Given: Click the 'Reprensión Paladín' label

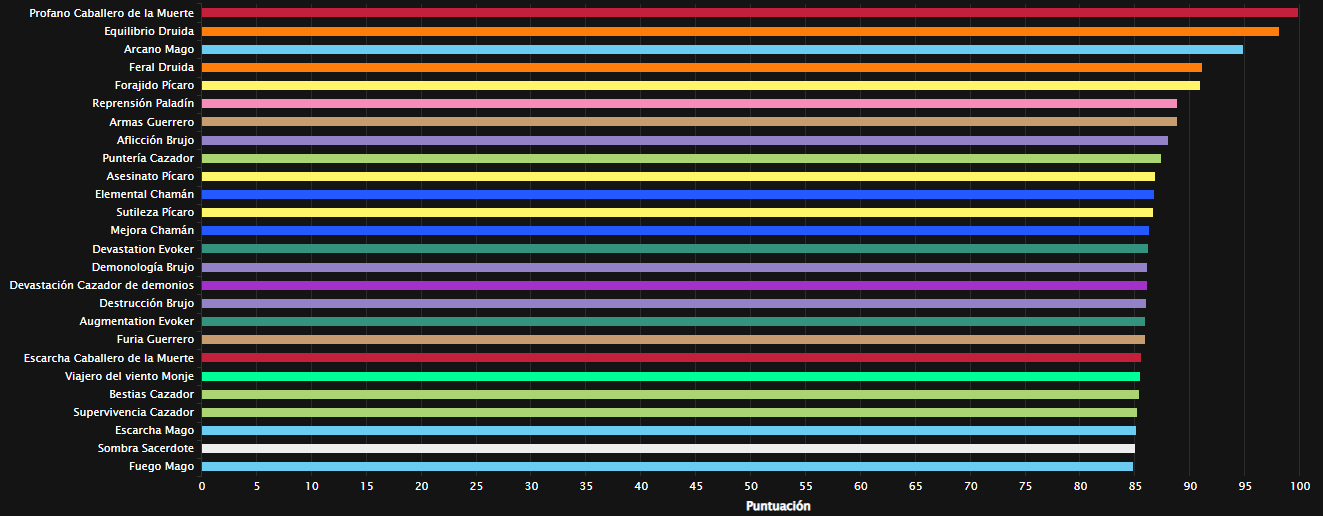Looking at the screenshot, I should (x=143, y=103).
